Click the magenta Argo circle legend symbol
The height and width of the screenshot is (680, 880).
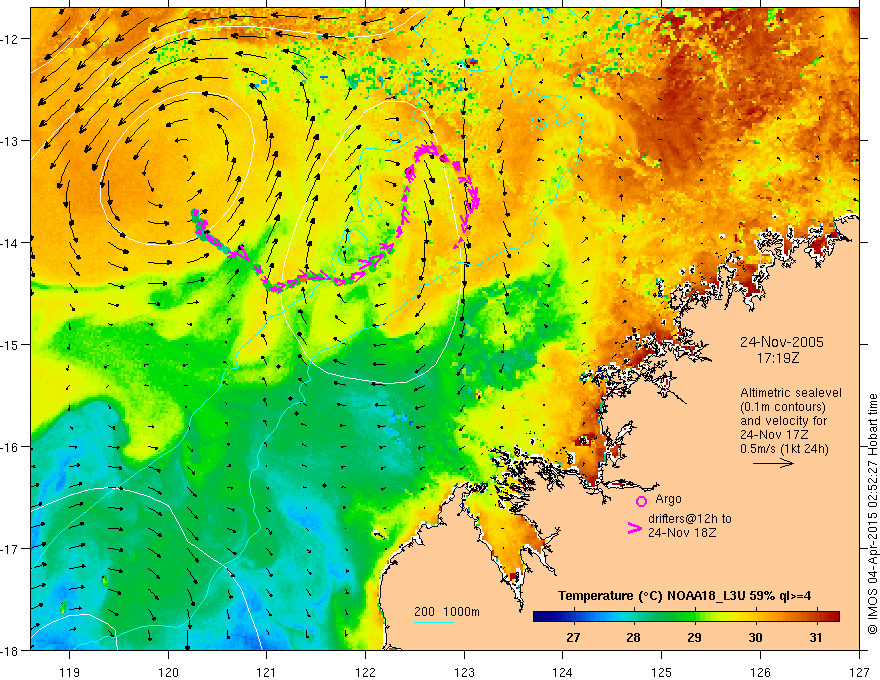641,501
